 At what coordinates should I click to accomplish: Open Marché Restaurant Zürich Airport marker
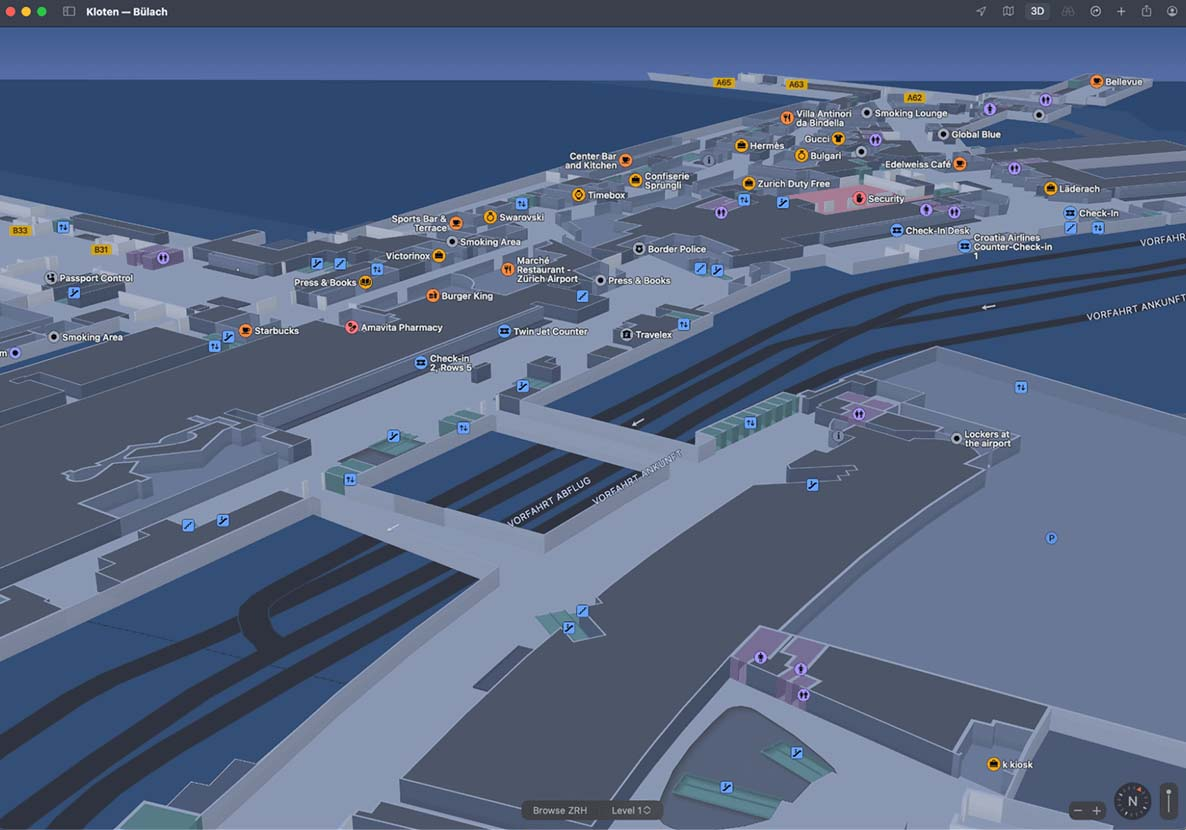pyautogui.click(x=508, y=269)
